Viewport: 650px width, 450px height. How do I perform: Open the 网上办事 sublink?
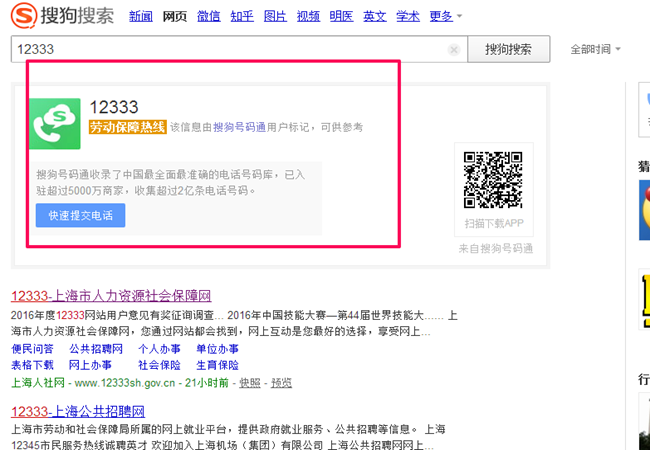(90, 365)
